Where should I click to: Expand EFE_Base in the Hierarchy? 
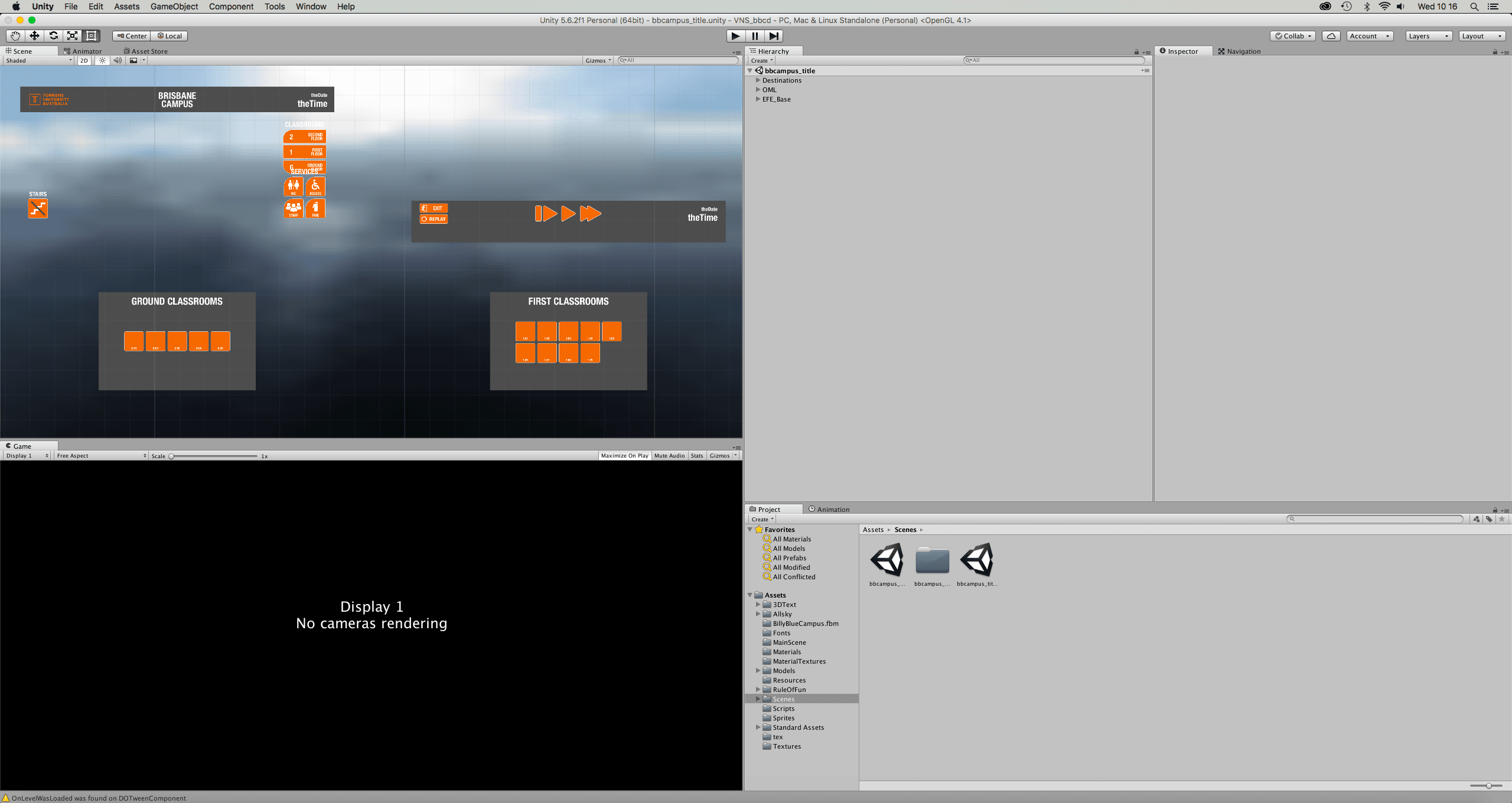tap(758, 99)
